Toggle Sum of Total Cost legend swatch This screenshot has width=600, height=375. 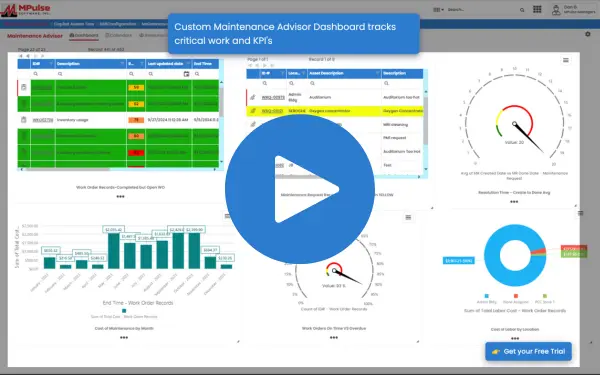click(124, 311)
